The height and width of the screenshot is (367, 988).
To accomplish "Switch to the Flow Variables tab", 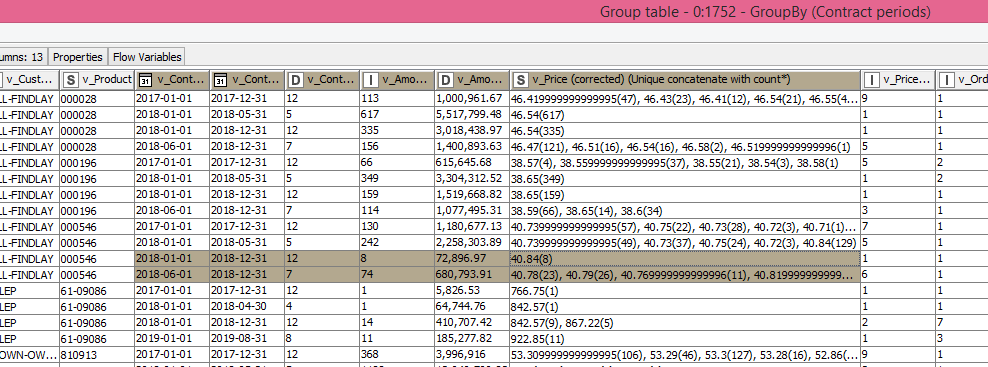I will [x=147, y=57].
